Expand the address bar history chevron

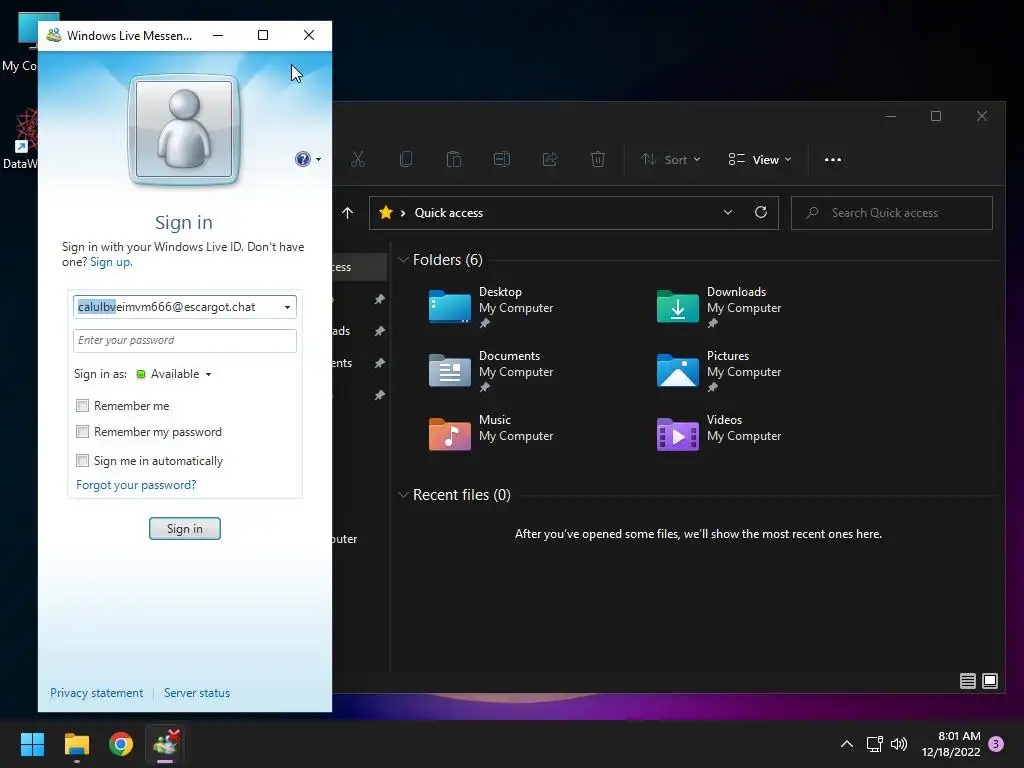click(x=728, y=212)
